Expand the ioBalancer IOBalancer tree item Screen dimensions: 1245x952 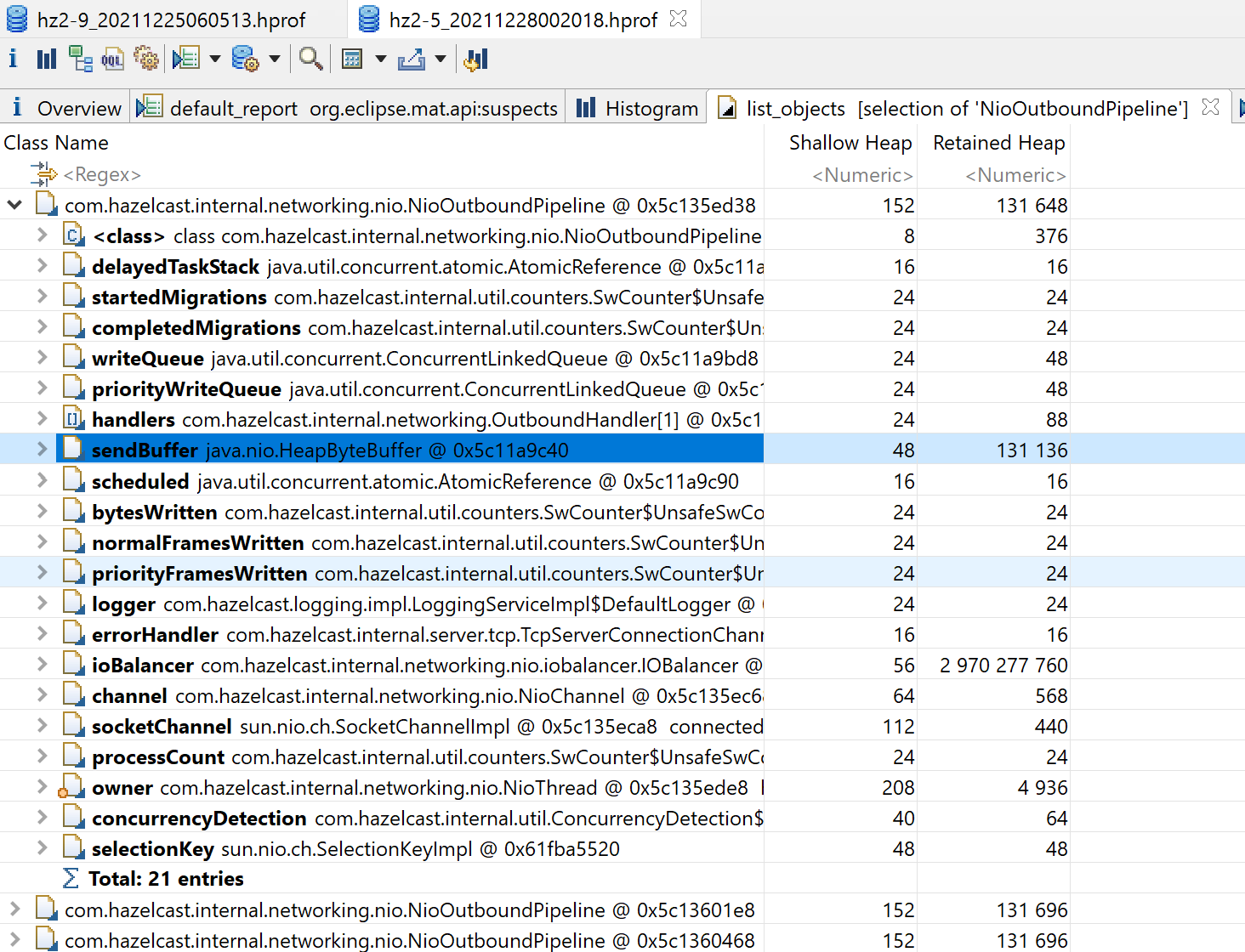[x=41, y=664]
